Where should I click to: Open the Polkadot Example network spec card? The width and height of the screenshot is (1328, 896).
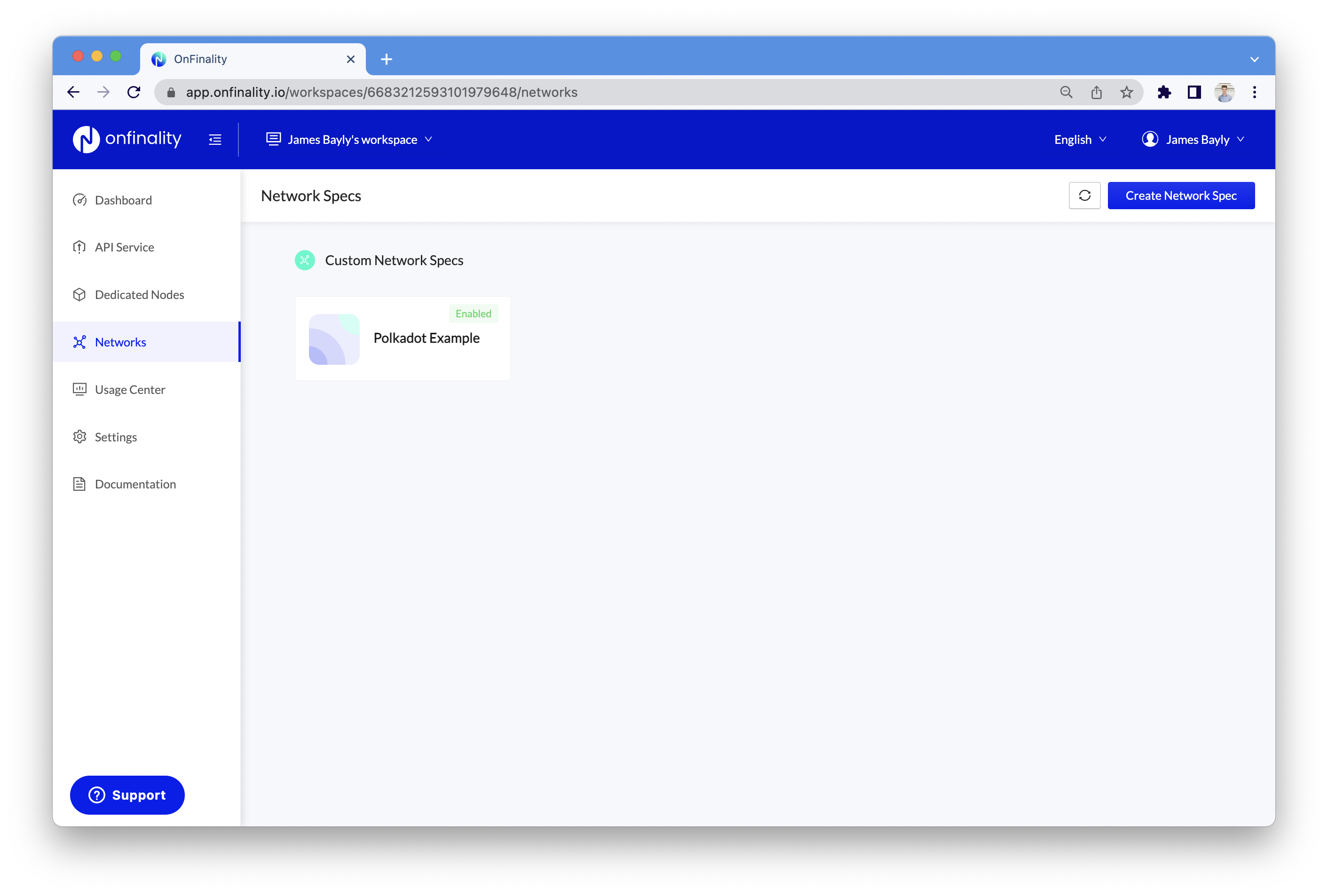402,338
